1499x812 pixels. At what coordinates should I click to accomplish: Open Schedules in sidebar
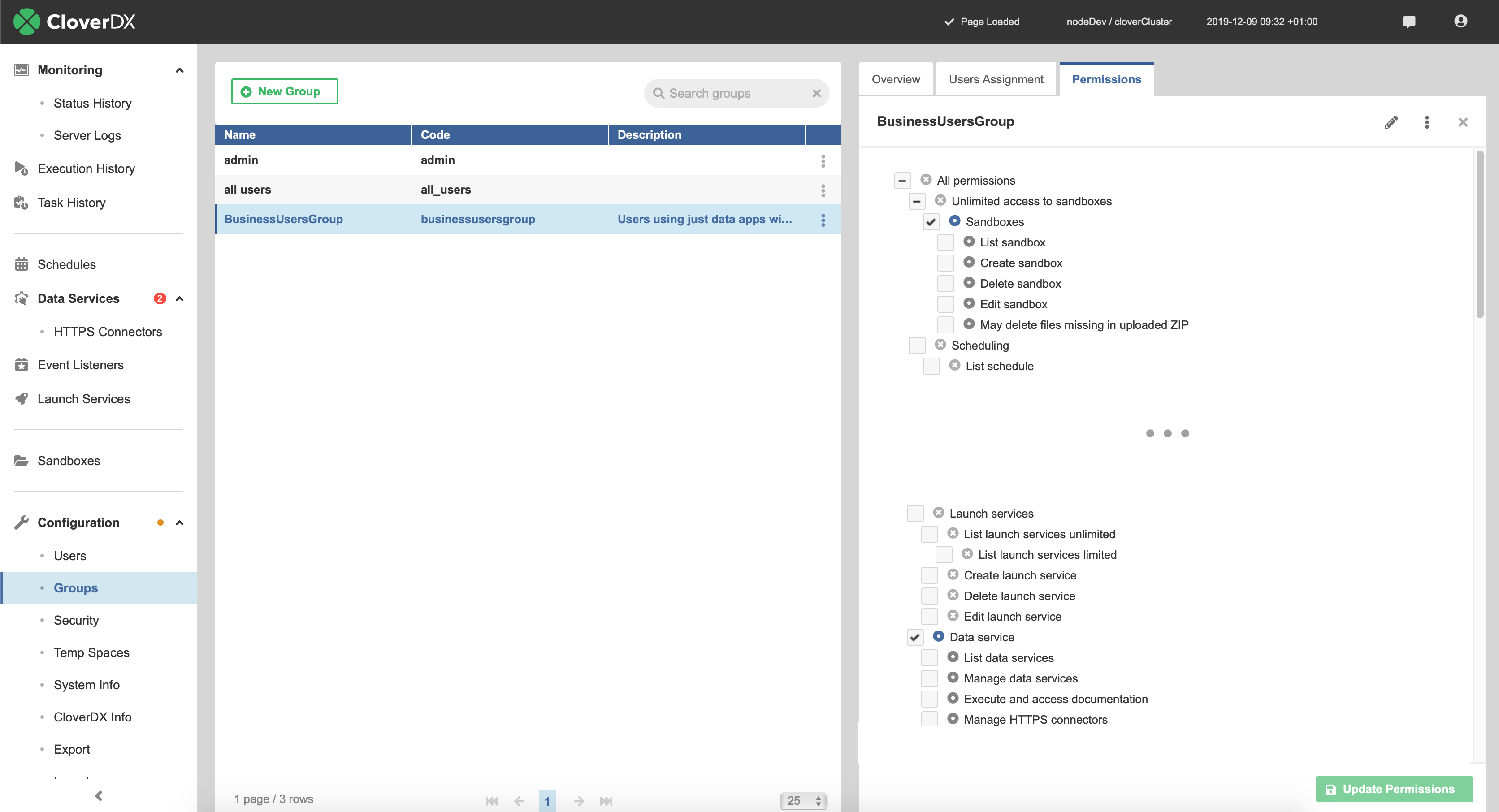point(66,264)
